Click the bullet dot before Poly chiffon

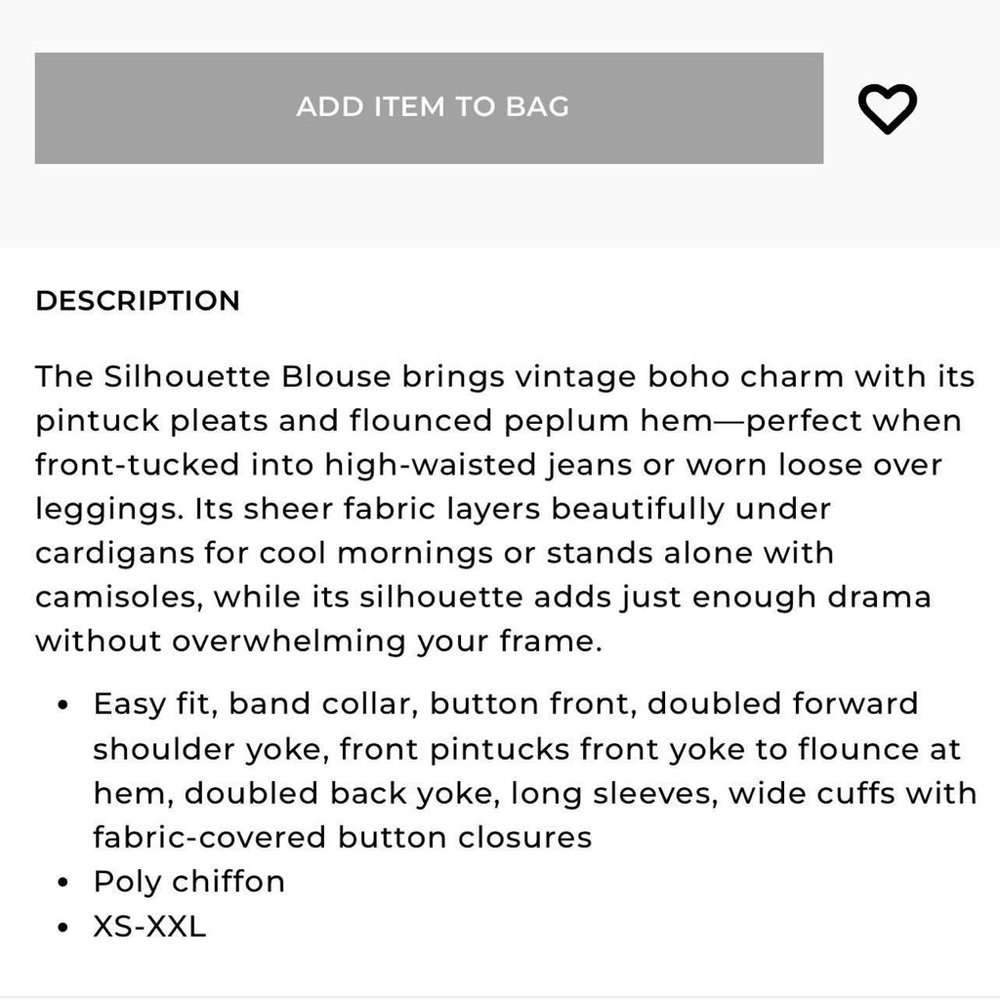64,883
